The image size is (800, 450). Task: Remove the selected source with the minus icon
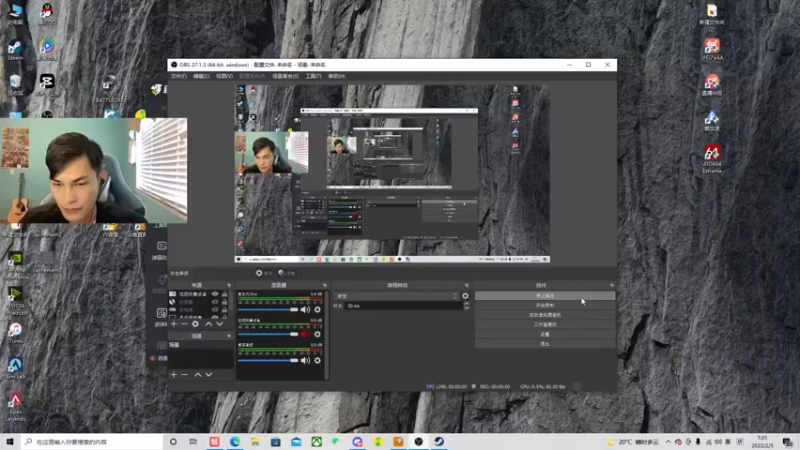coord(184,324)
